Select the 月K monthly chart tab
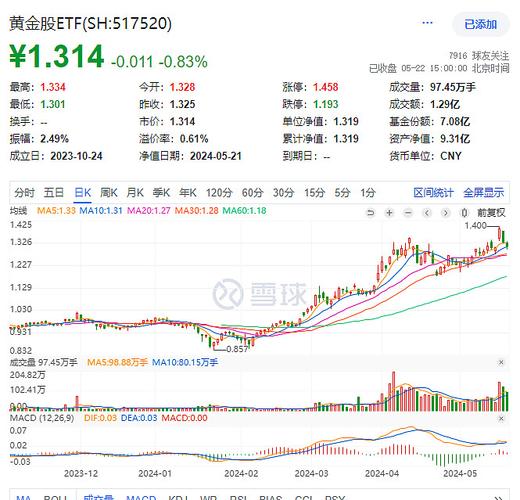Viewport: 520px width, 500px height. point(135,193)
